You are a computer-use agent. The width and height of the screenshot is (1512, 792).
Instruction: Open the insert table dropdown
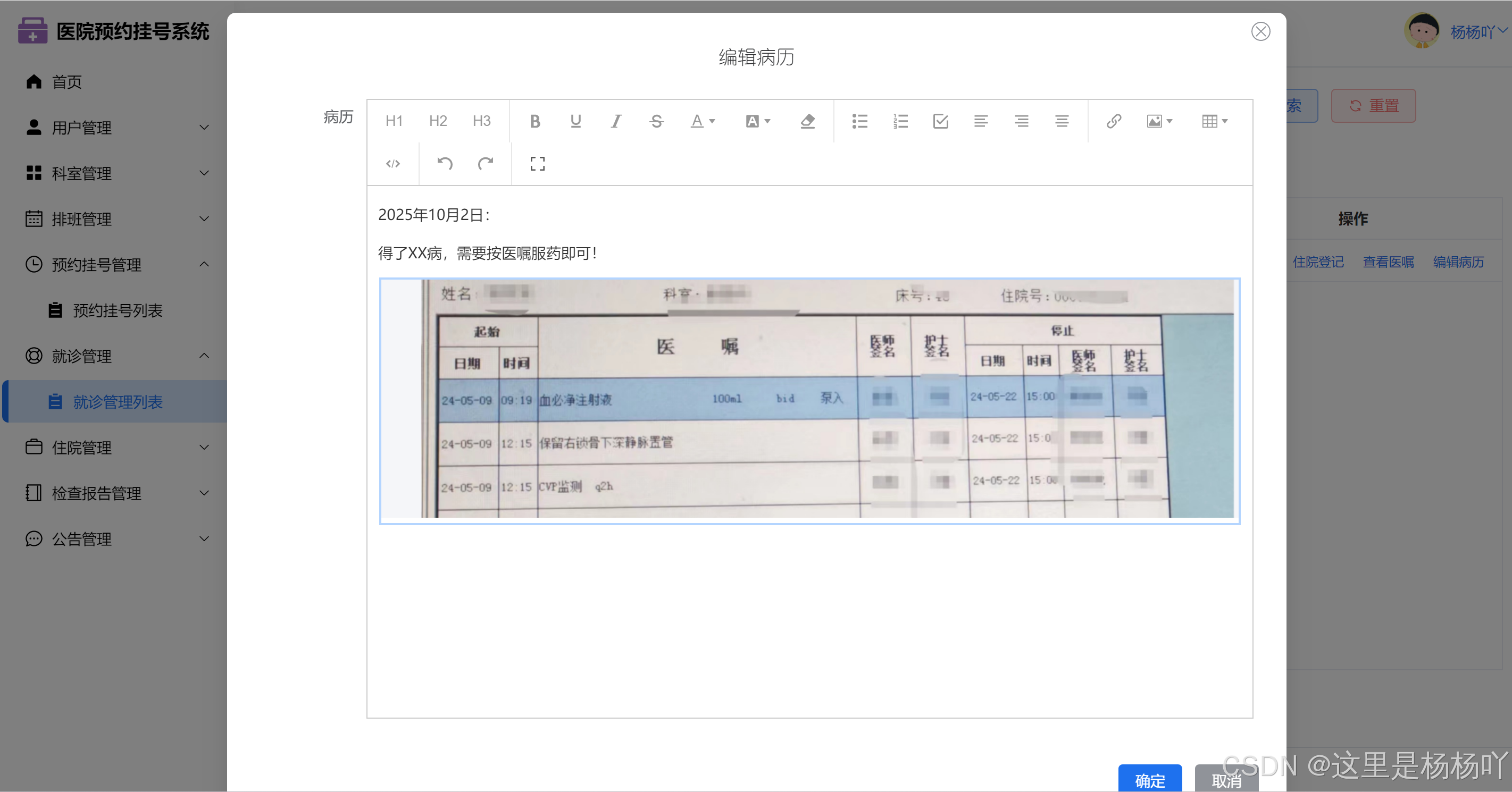[1214, 121]
